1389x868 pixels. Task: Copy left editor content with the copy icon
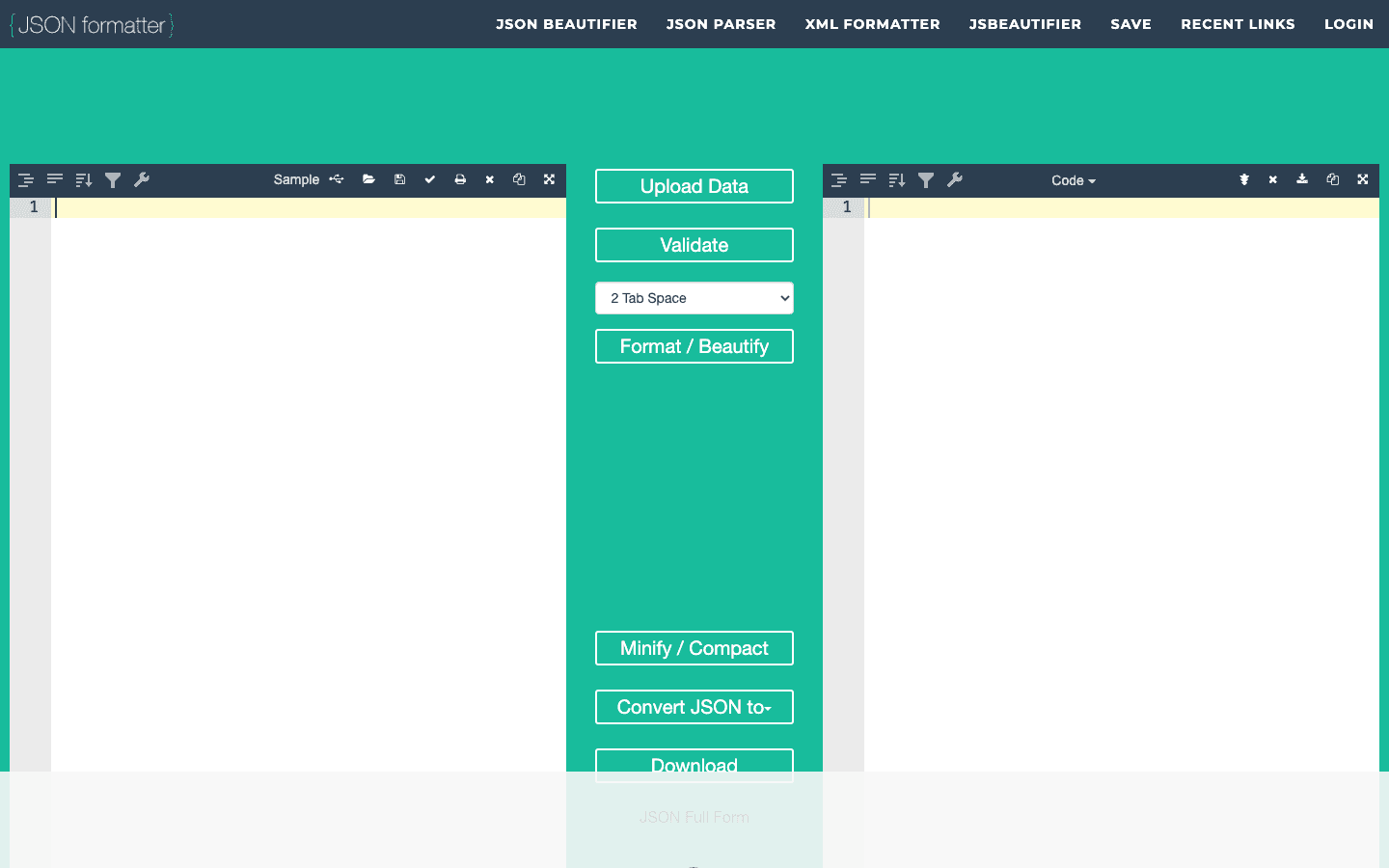coord(519,179)
